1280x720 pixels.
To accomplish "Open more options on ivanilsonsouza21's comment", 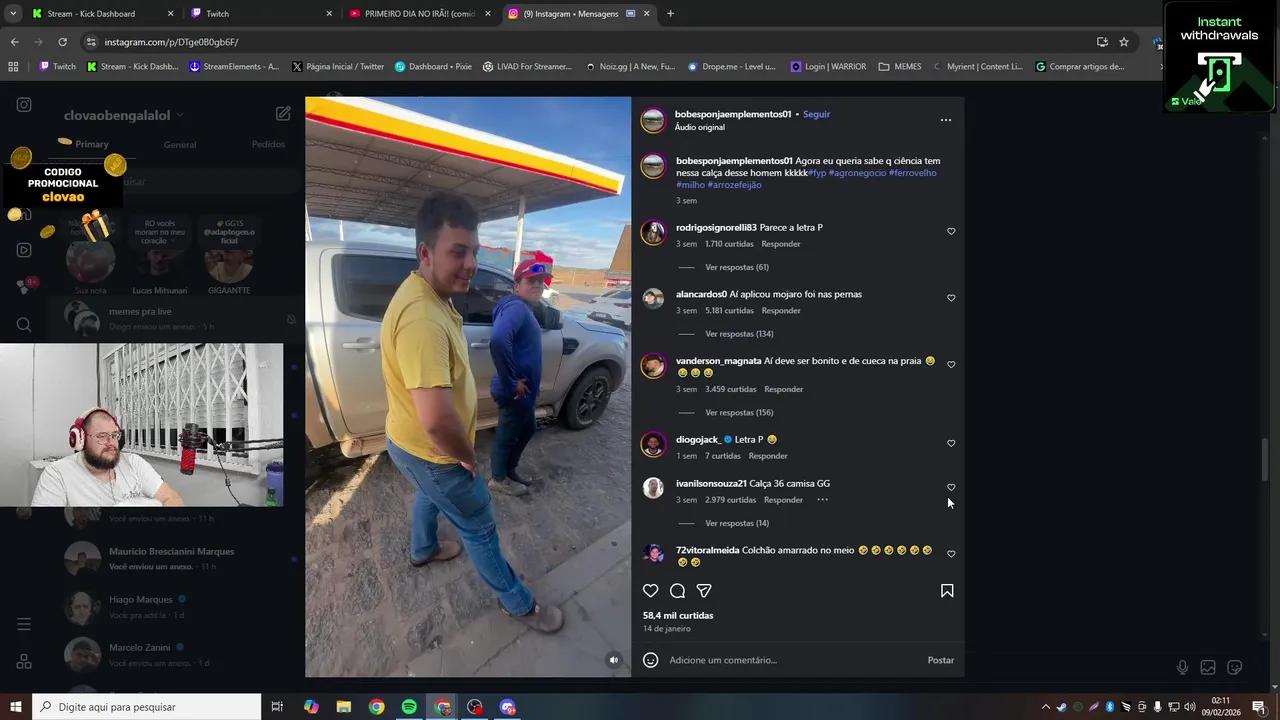I will (x=822, y=499).
